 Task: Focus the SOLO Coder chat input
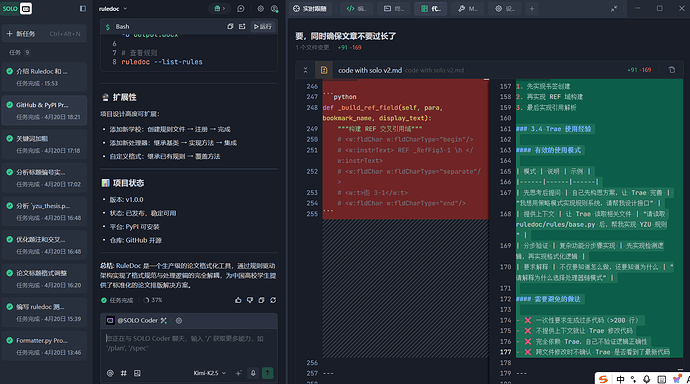(x=189, y=344)
